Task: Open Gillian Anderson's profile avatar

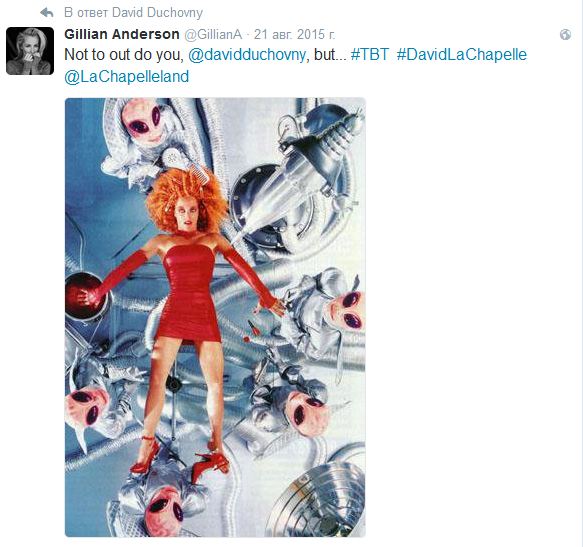Action: [x=30, y=51]
